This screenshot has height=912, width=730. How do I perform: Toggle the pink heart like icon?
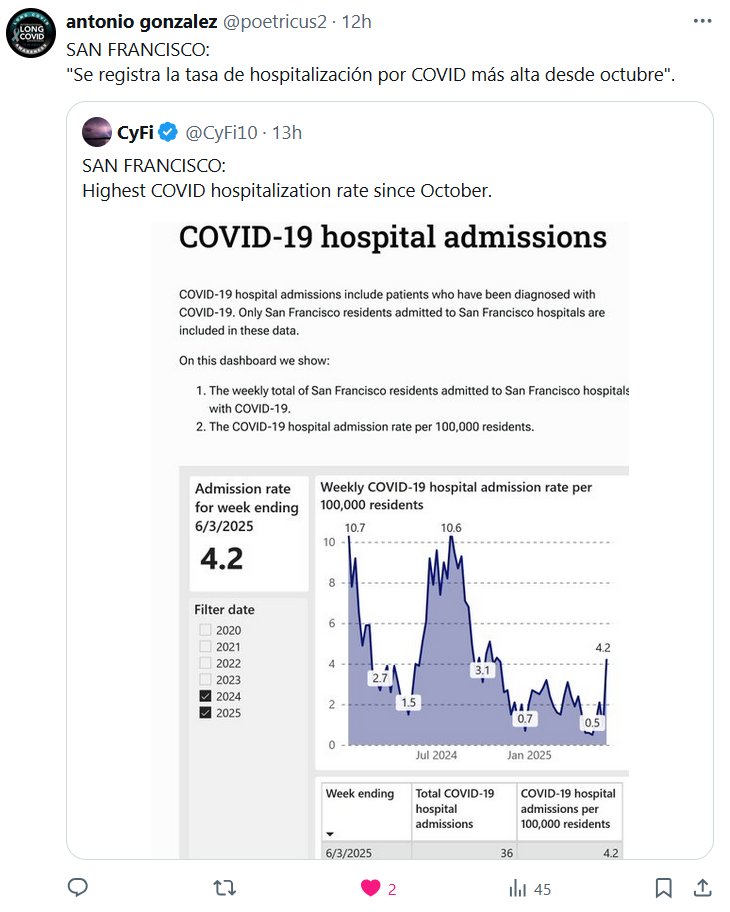click(x=370, y=888)
